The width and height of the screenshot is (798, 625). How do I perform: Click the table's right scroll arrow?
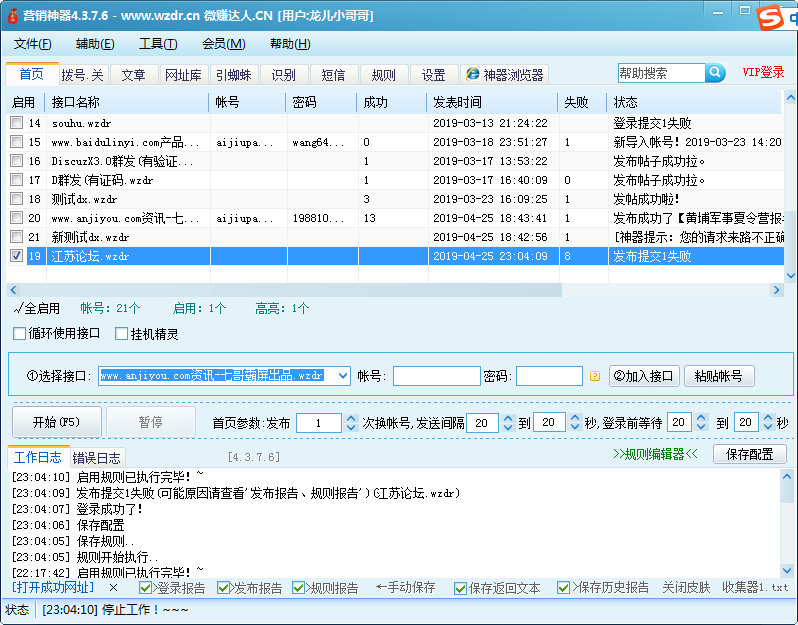pyautogui.click(x=776, y=290)
